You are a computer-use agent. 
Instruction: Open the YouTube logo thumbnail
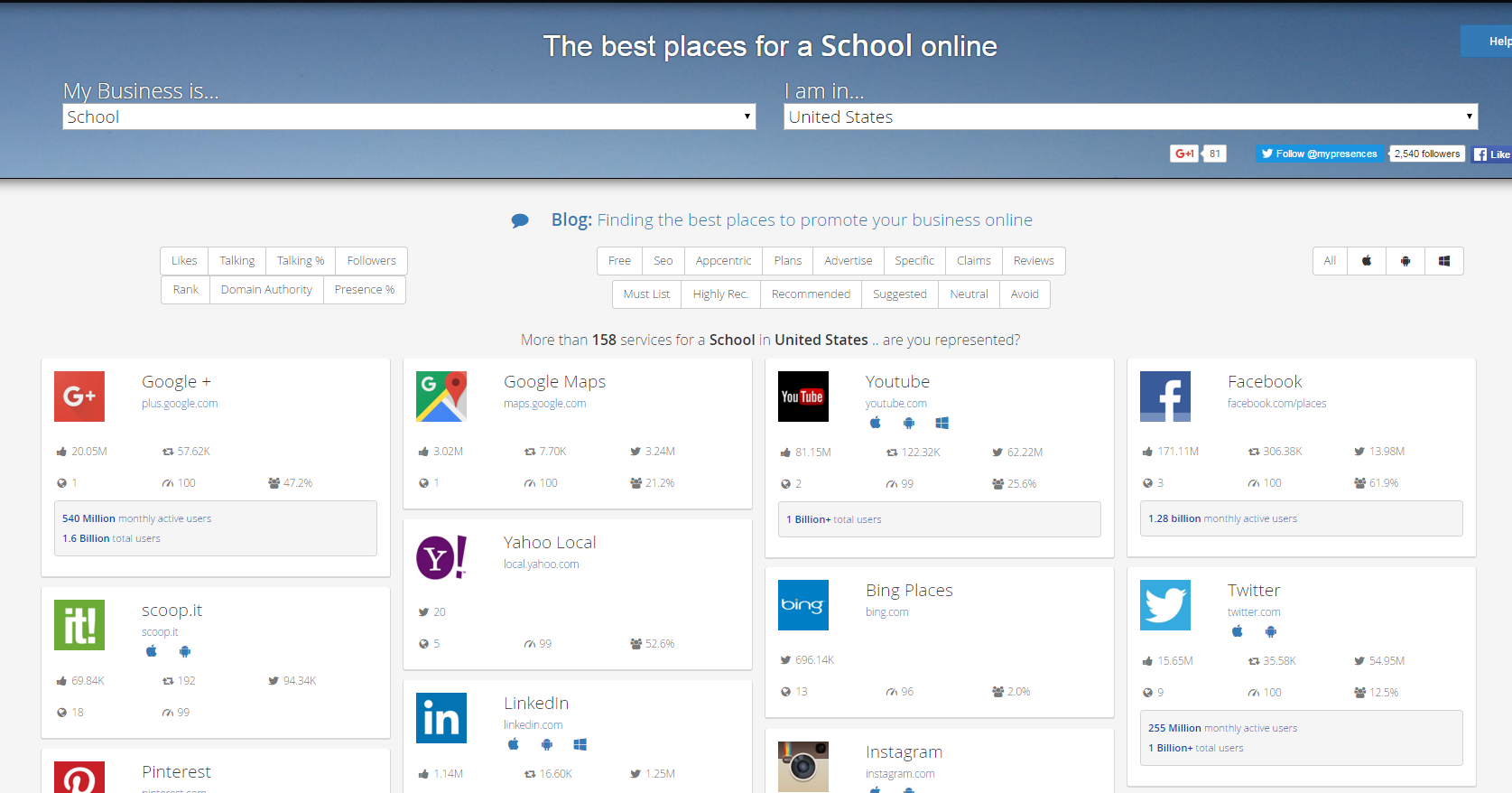pos(803,396)
